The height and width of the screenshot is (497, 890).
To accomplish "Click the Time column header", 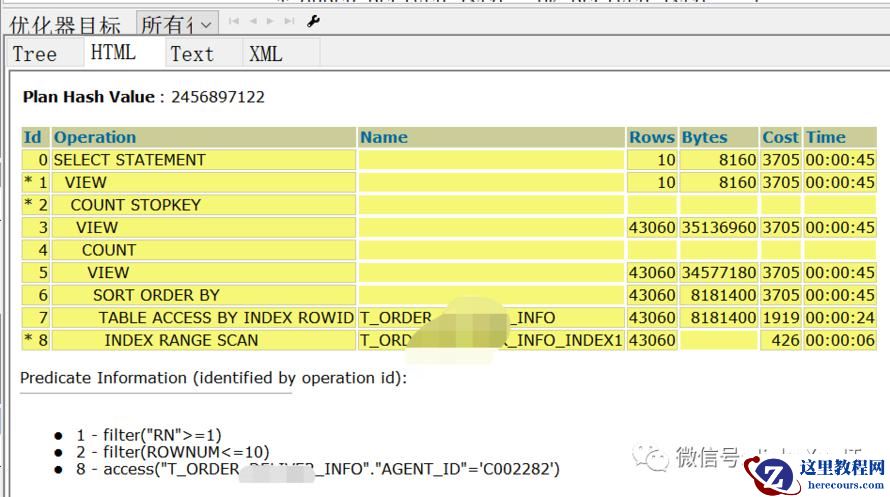I will click(x=840, y=137).
